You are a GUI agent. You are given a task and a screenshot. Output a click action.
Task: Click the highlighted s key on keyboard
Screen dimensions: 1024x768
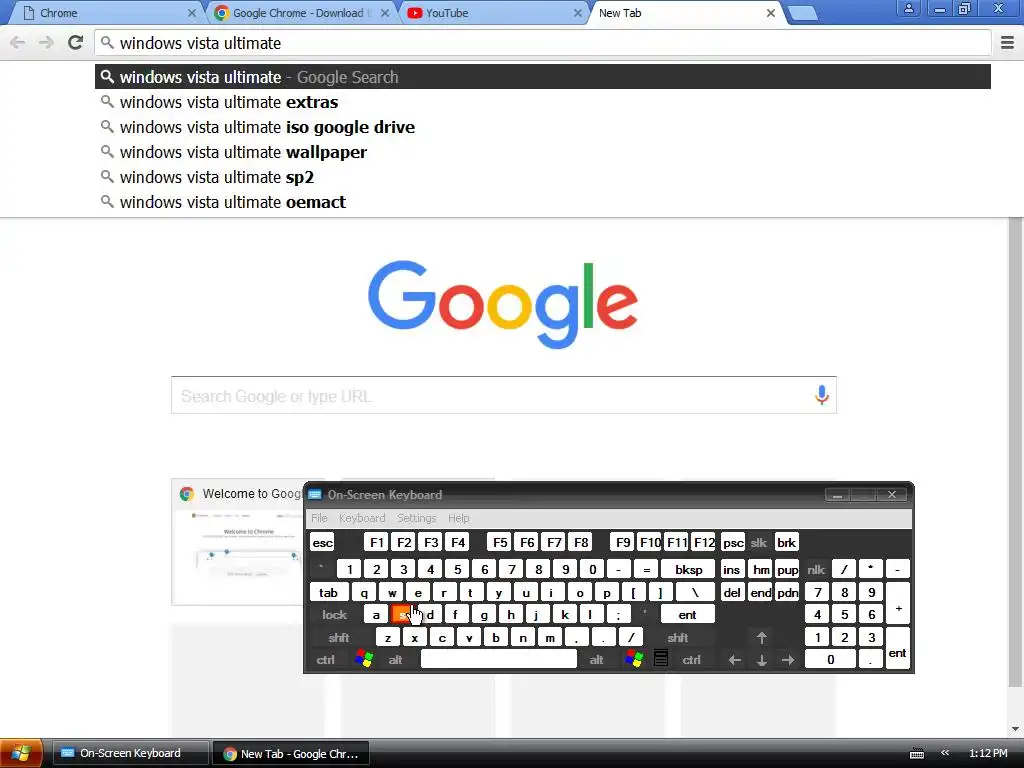pos(403,615)
